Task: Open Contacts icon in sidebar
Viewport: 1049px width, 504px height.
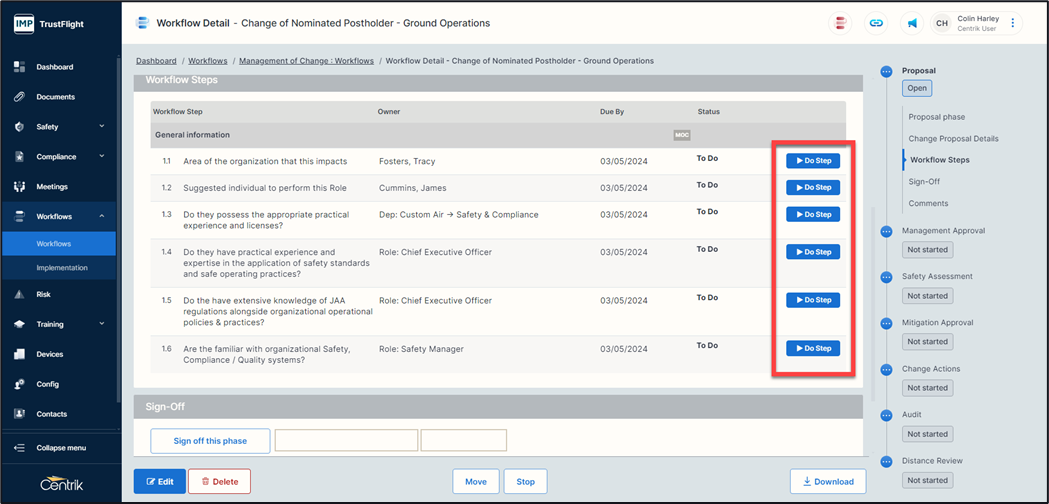Action: [19, 414]
